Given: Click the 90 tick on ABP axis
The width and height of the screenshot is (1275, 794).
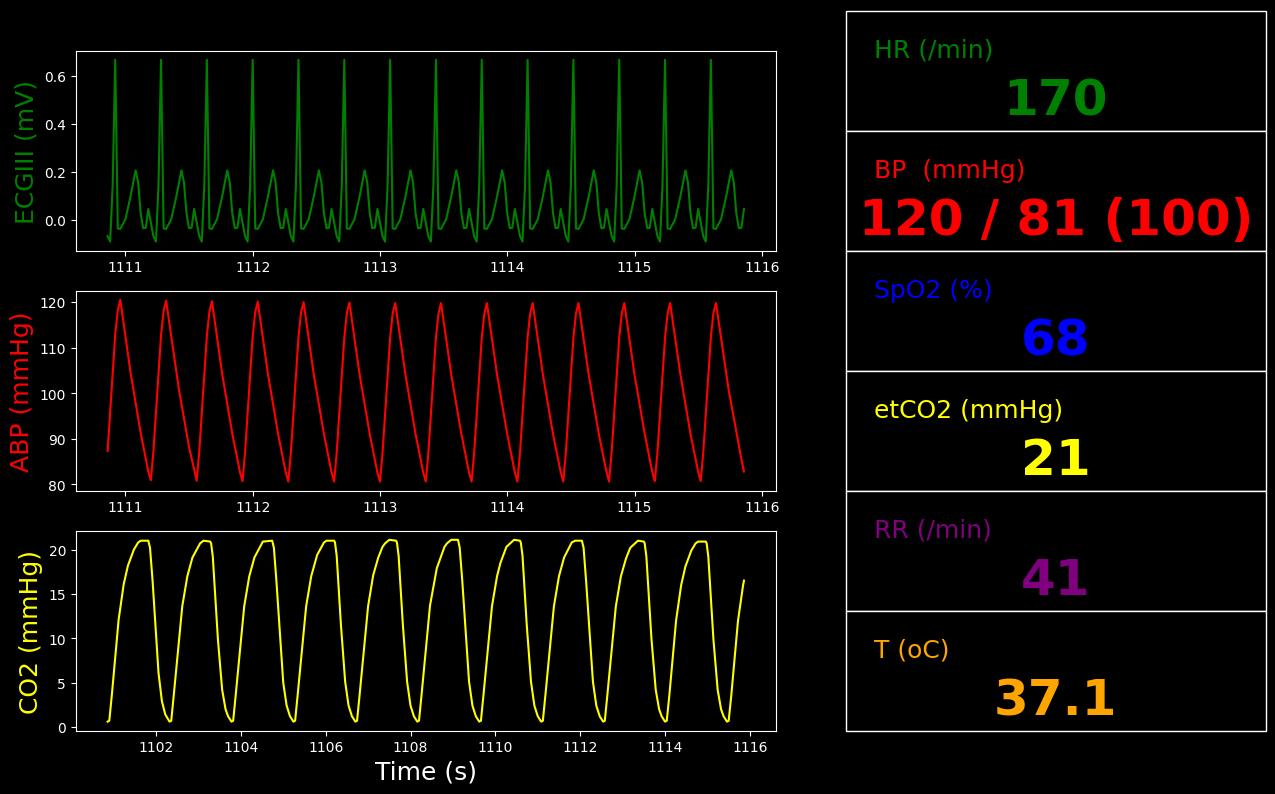Looking at the screenshot, I should [x=57, y=440].
